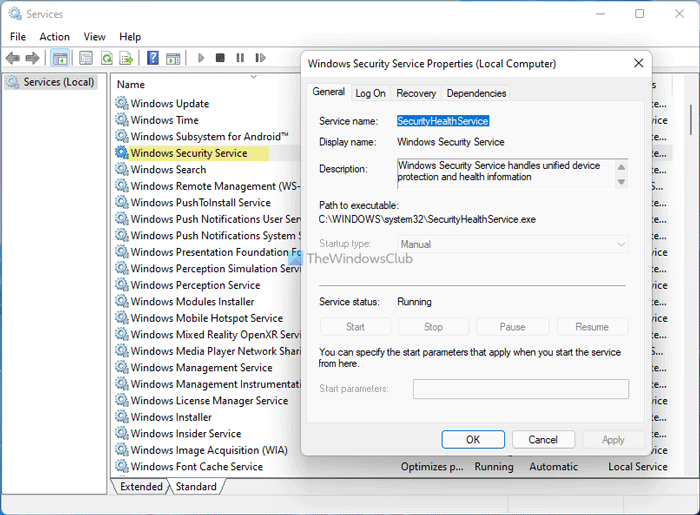Screen dimensions: 700x515
Task: Open the View menu
Action: [95, 37]
